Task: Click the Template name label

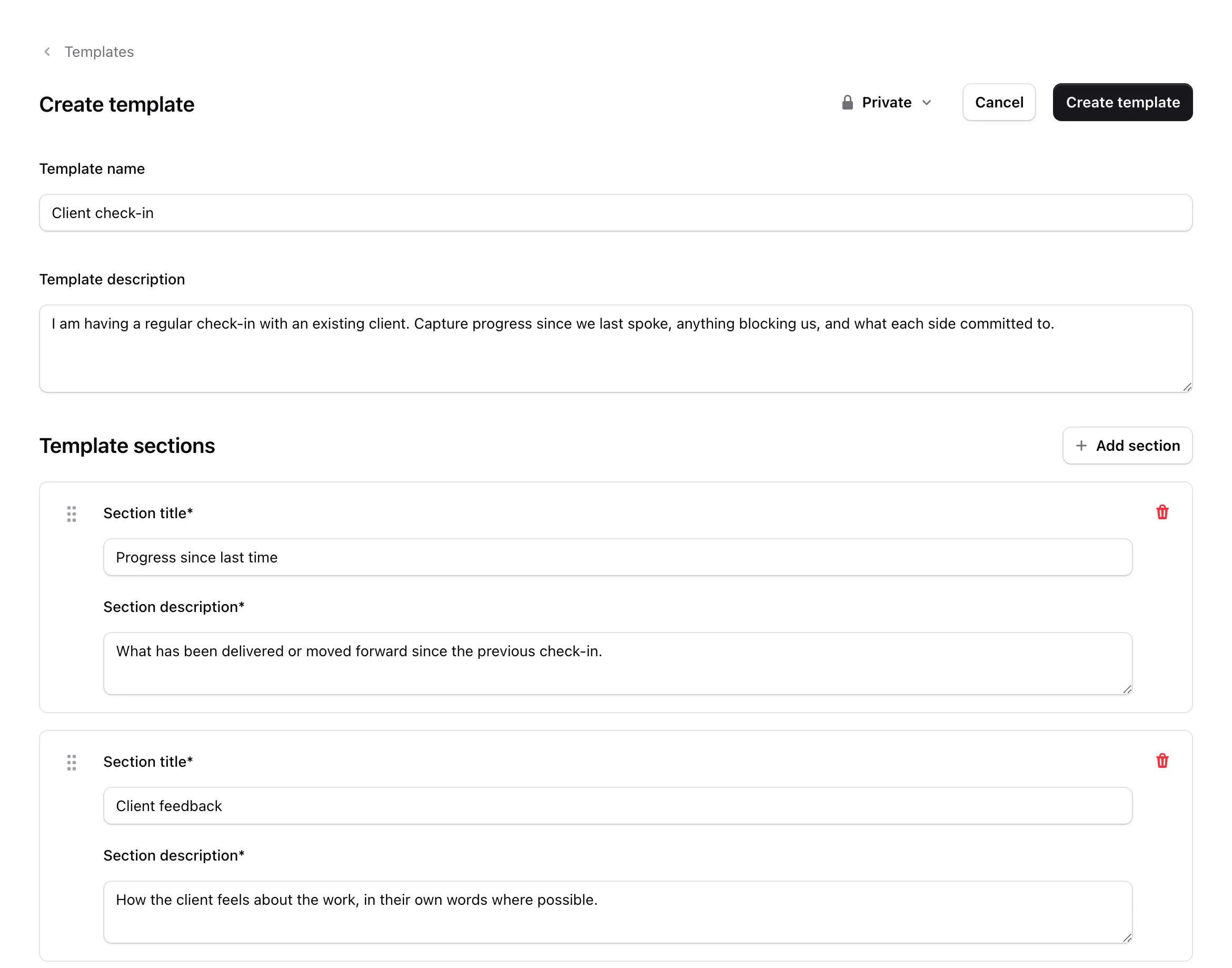Action: pos(92,169)
